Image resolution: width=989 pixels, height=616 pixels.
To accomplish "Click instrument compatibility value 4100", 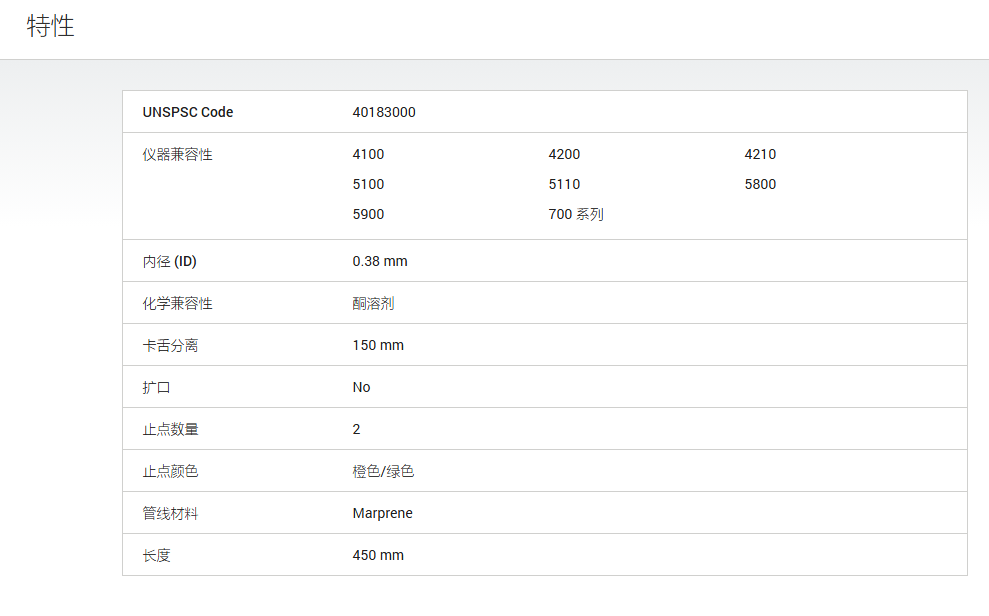I will tap(368, 154).
